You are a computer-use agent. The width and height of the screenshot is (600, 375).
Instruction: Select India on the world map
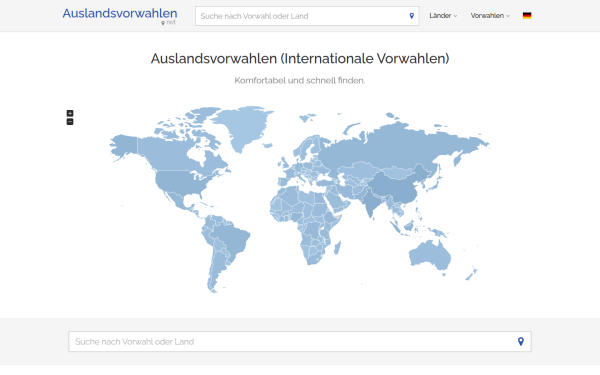click(x=372, y=202)
